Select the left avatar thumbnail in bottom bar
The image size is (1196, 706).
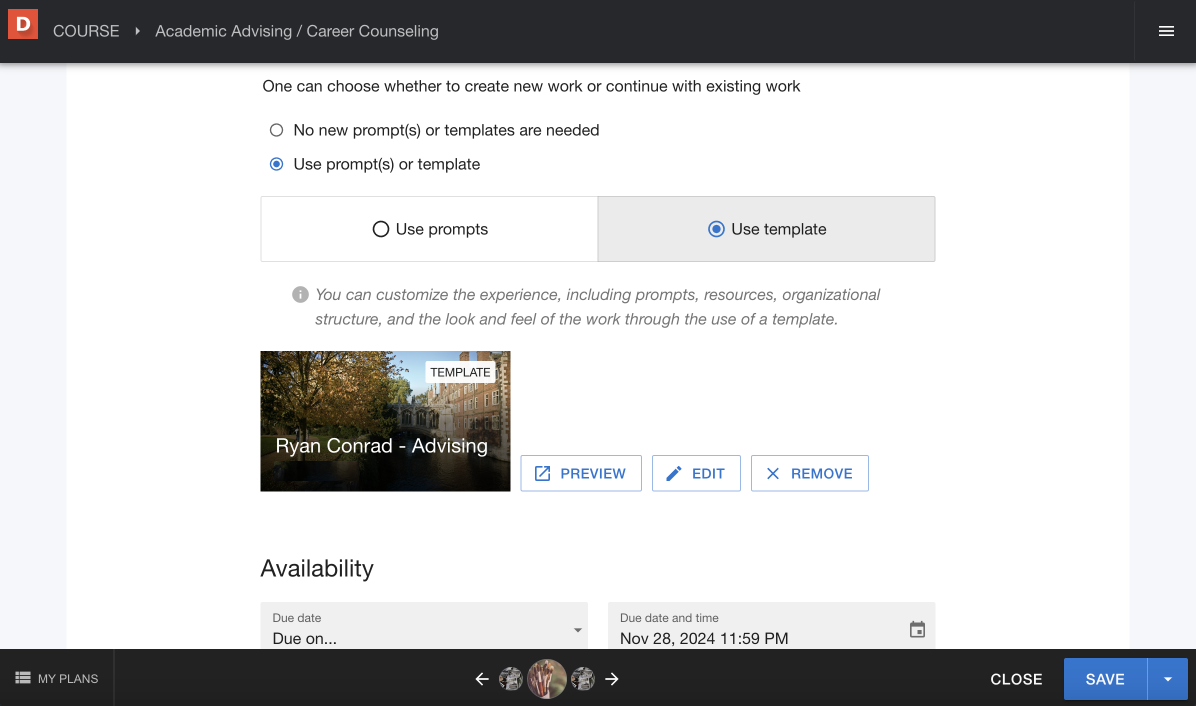coord(510,679)
